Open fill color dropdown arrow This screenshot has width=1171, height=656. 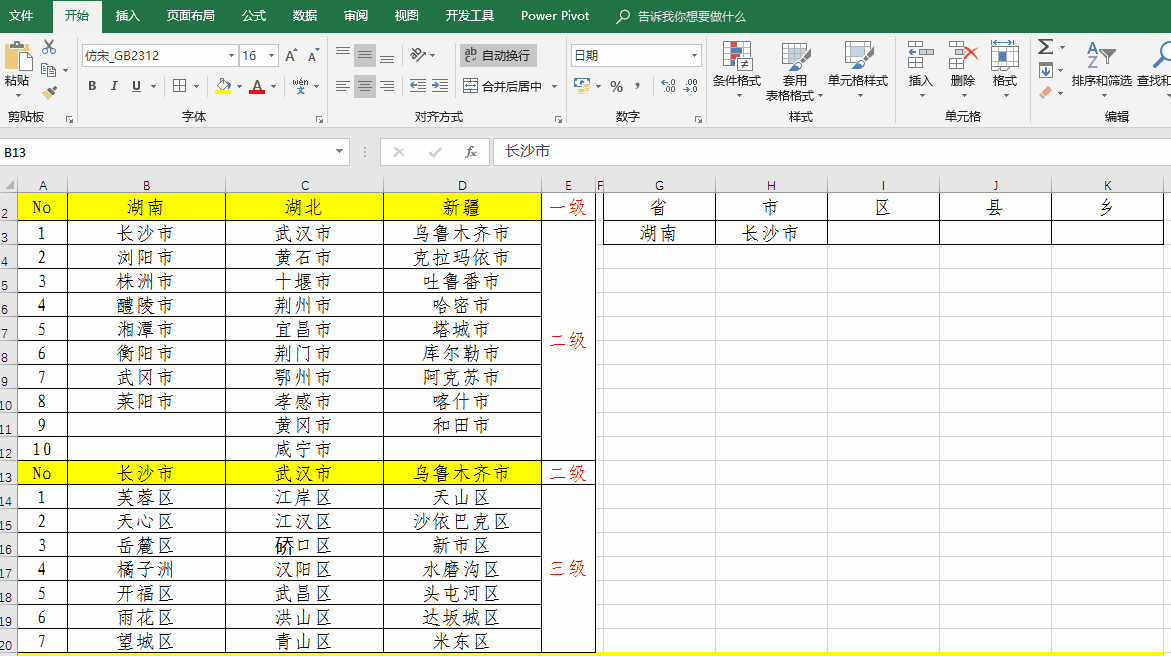pos(240,87)
